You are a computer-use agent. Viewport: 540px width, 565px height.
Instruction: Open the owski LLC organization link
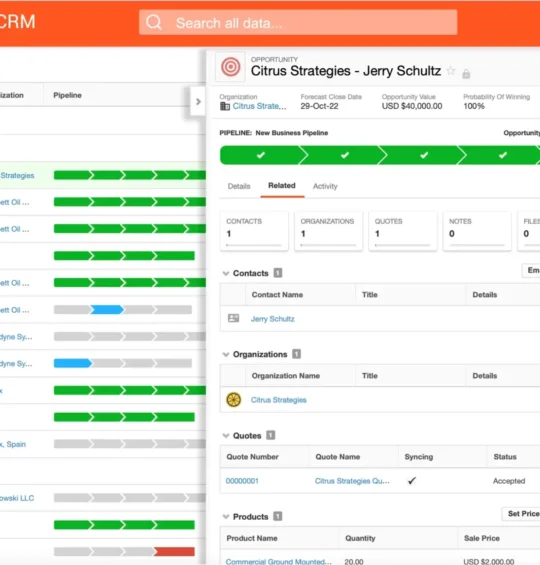point(17,498)
